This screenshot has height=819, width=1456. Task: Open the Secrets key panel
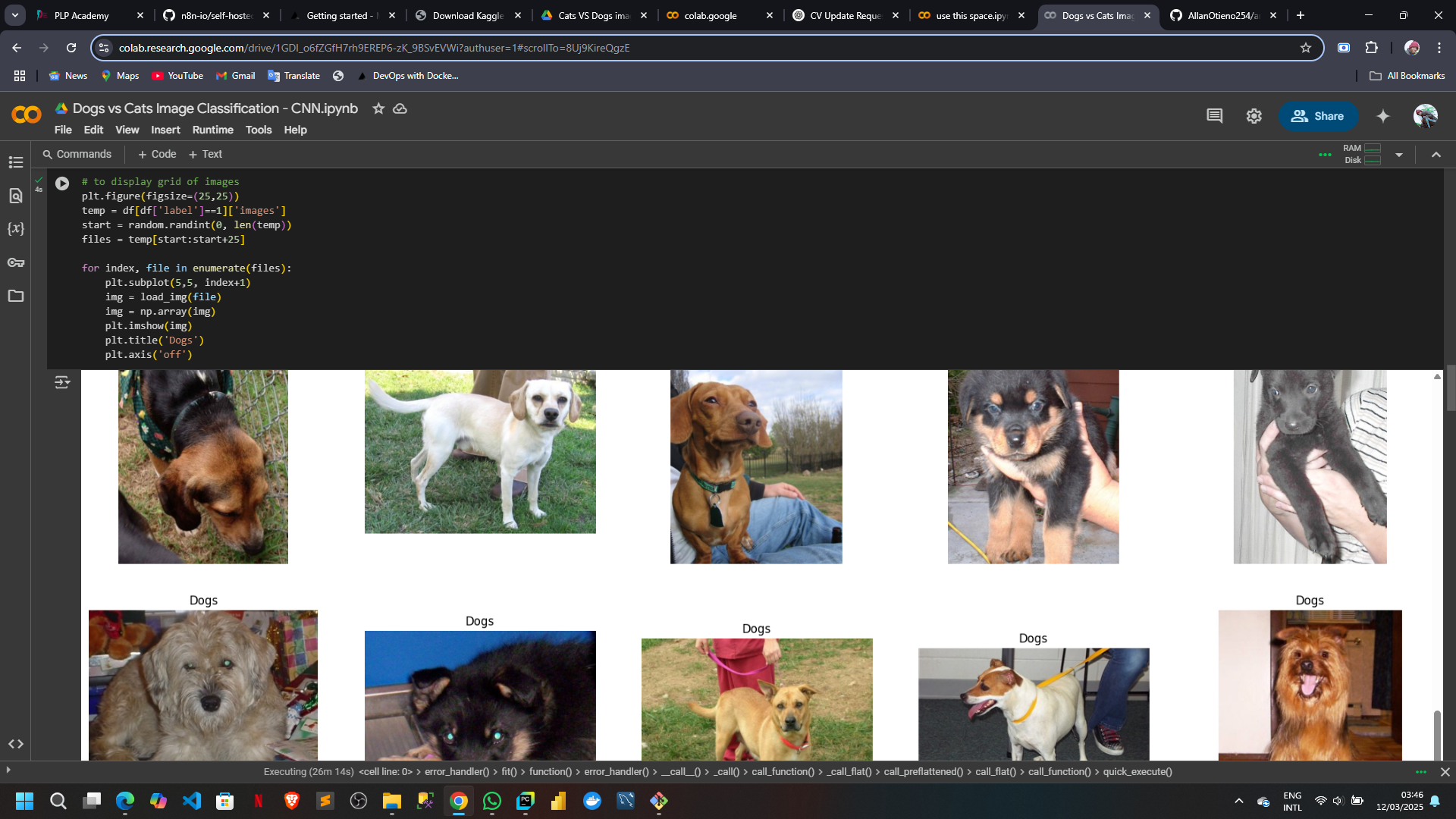16,262
